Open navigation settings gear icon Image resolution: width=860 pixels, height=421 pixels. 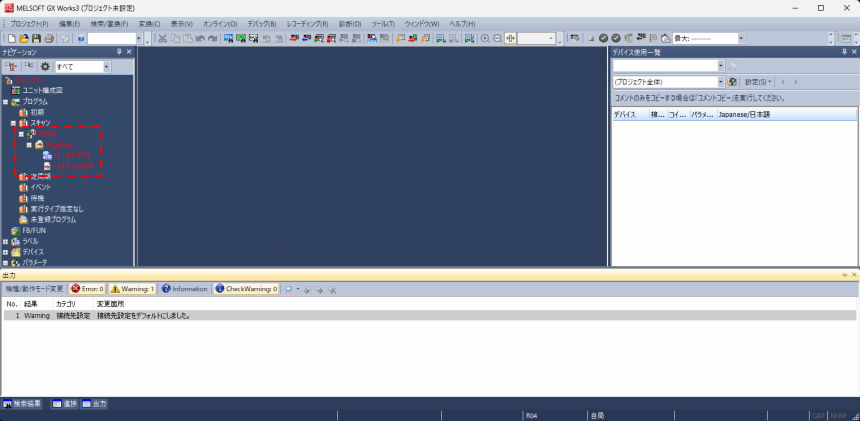pyautogui.click(x=45, y=66)
